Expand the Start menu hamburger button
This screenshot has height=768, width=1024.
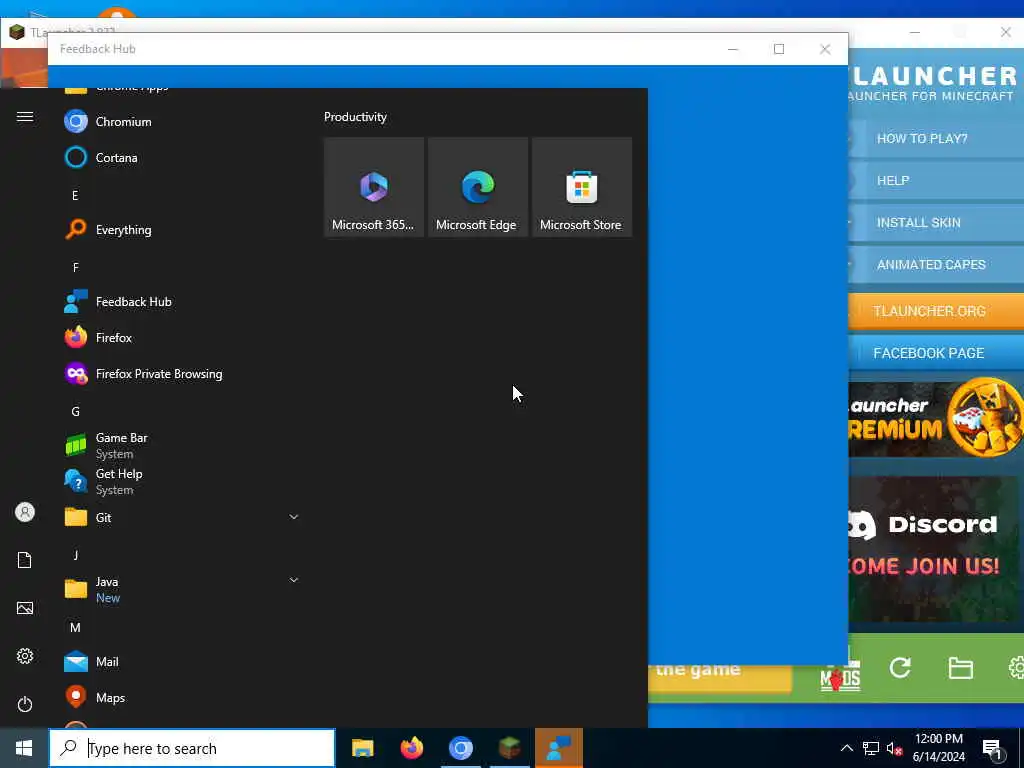point(25,116)
